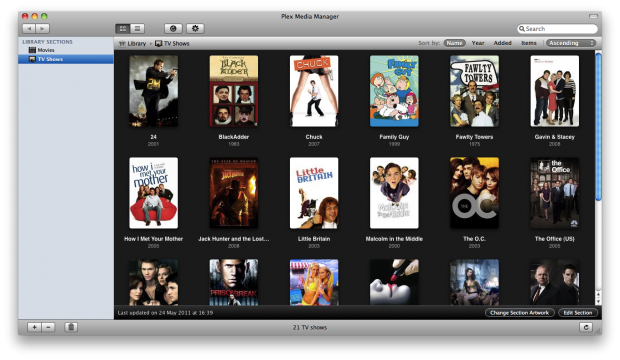This screenshot has width=620, height=360.
Task: Remove section with the minus button
Action: [x=48, y=327]
